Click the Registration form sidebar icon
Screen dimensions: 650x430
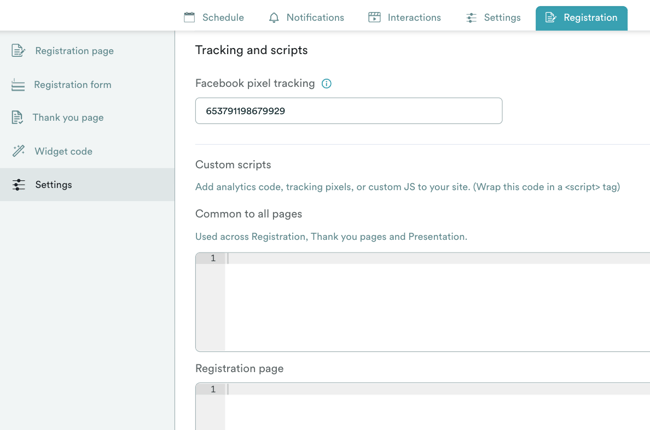coord(18,85)
